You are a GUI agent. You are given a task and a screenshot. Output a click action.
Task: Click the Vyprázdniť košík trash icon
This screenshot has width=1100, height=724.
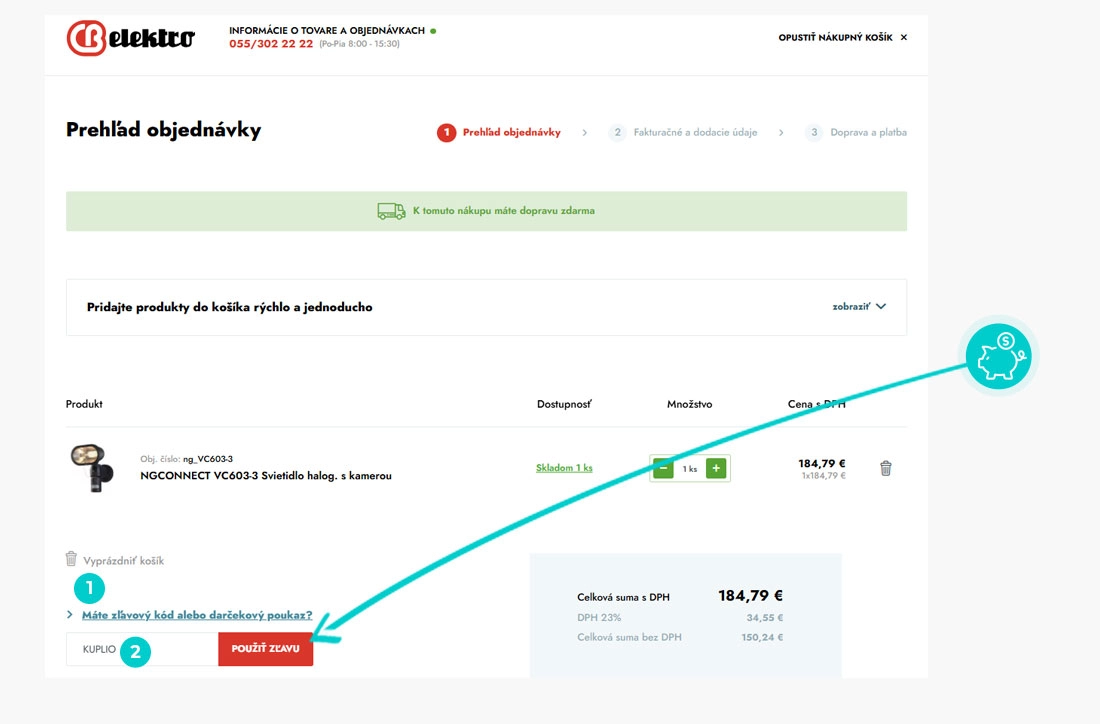[71, 558]
